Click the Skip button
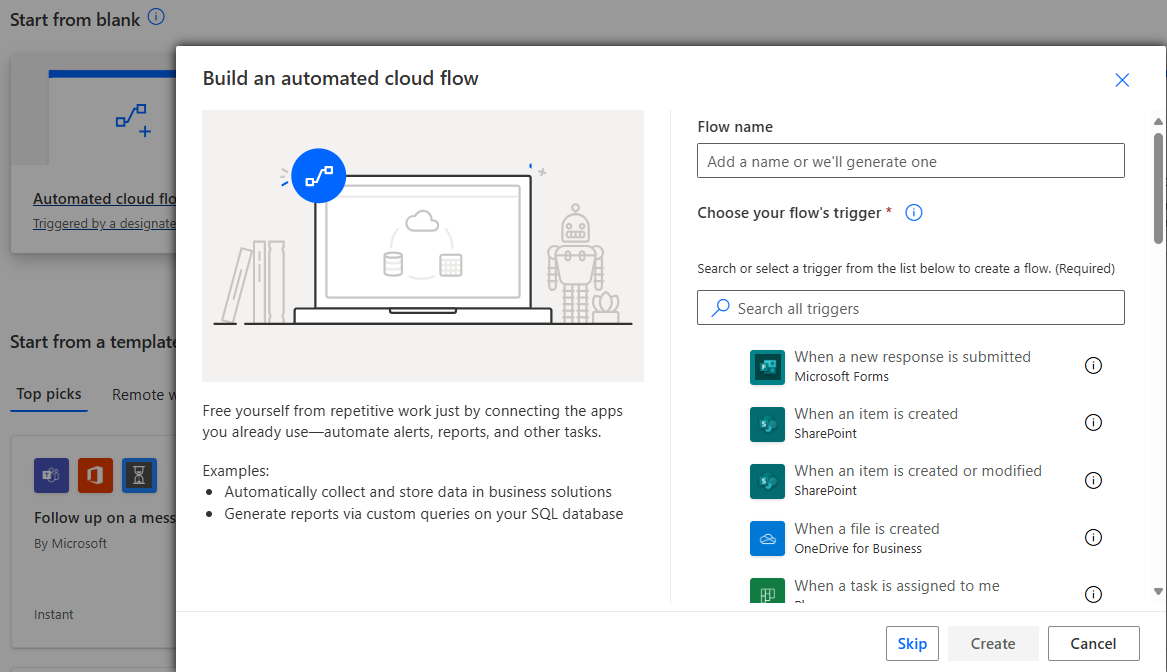The height and width of the screenshot is (672, 1167). [x=912, y=643]
